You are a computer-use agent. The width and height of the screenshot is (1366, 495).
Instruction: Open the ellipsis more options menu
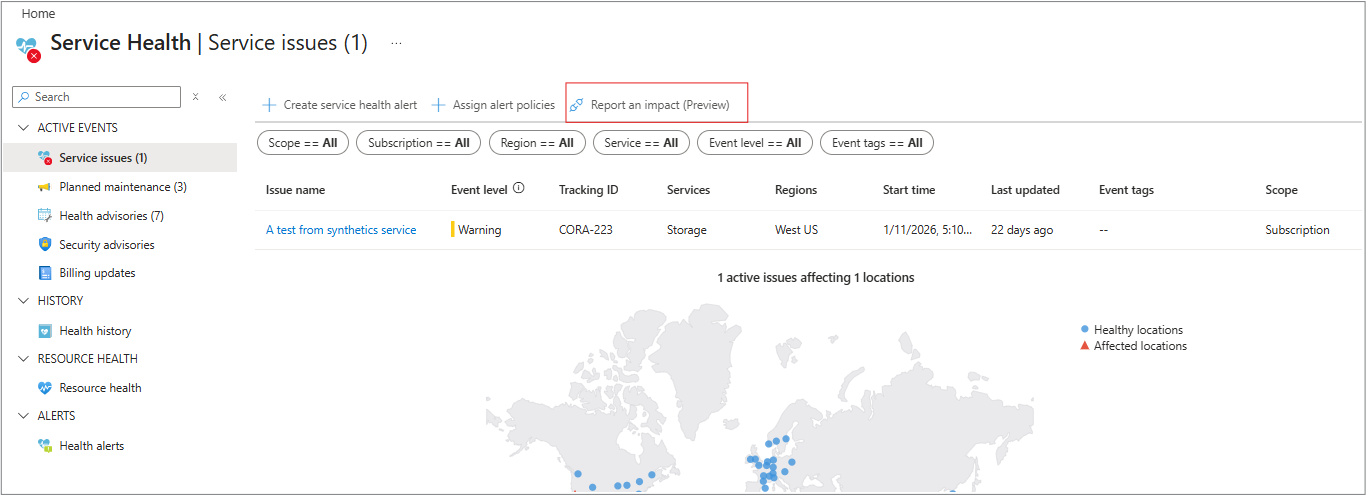396,44
